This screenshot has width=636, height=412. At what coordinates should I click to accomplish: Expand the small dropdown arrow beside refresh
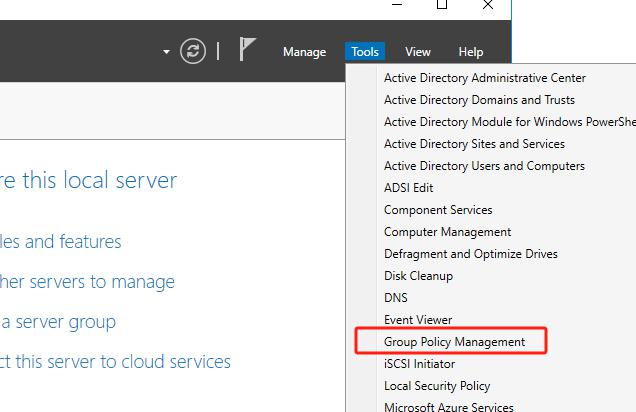[166, 52]
